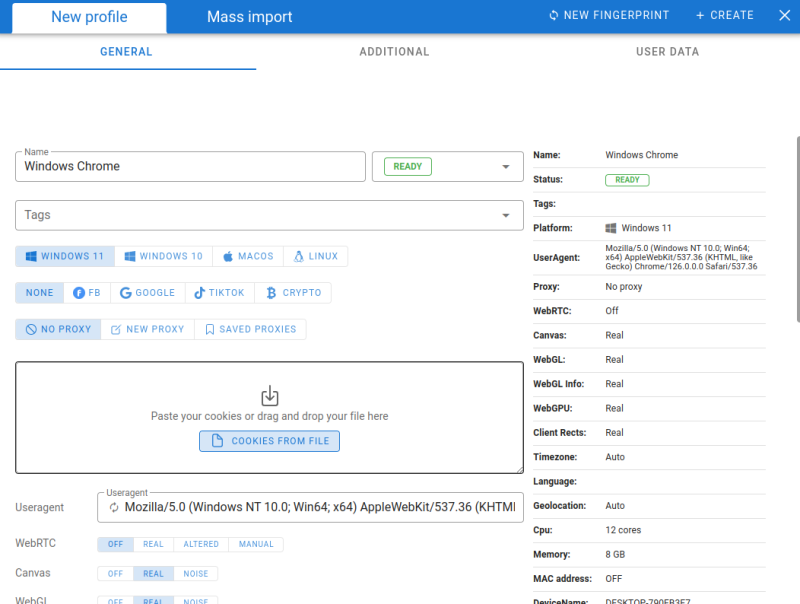800x604 pixels.
Task: Switch to the Mass import tab
Action: 249,16
